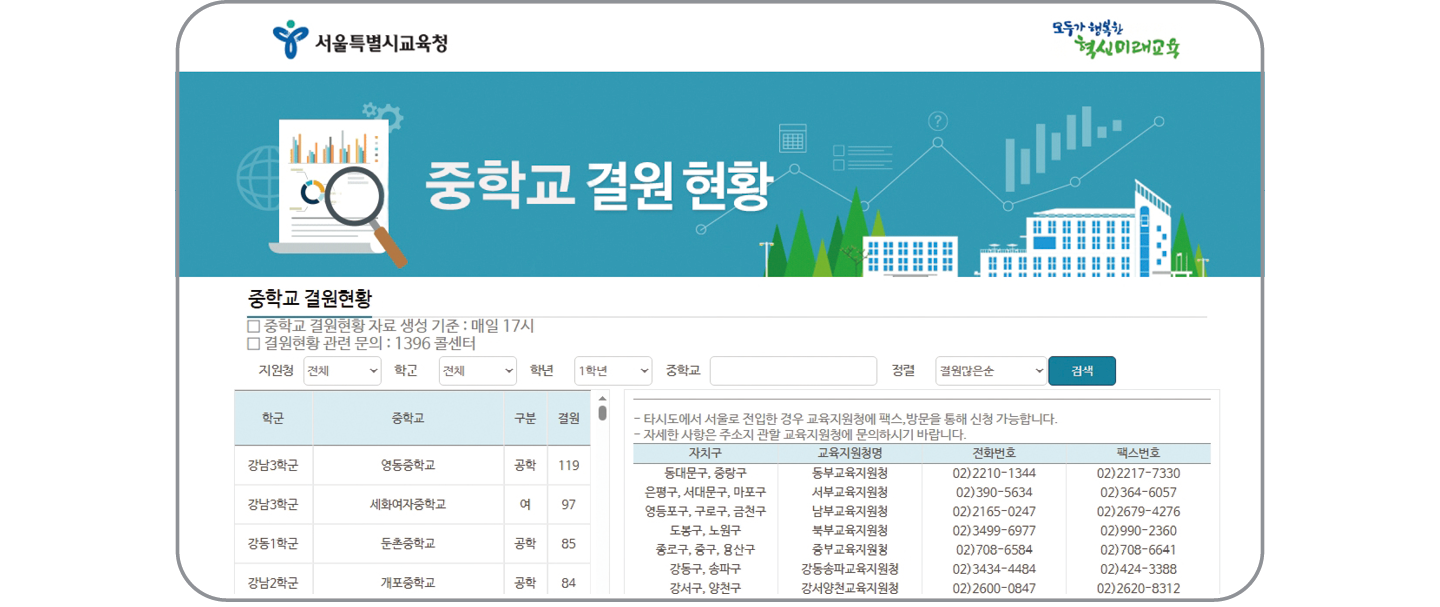This screenshot has width=1440, height=607.
Task: Select the 영동중학교 row
Action: (x=407, y=465)
